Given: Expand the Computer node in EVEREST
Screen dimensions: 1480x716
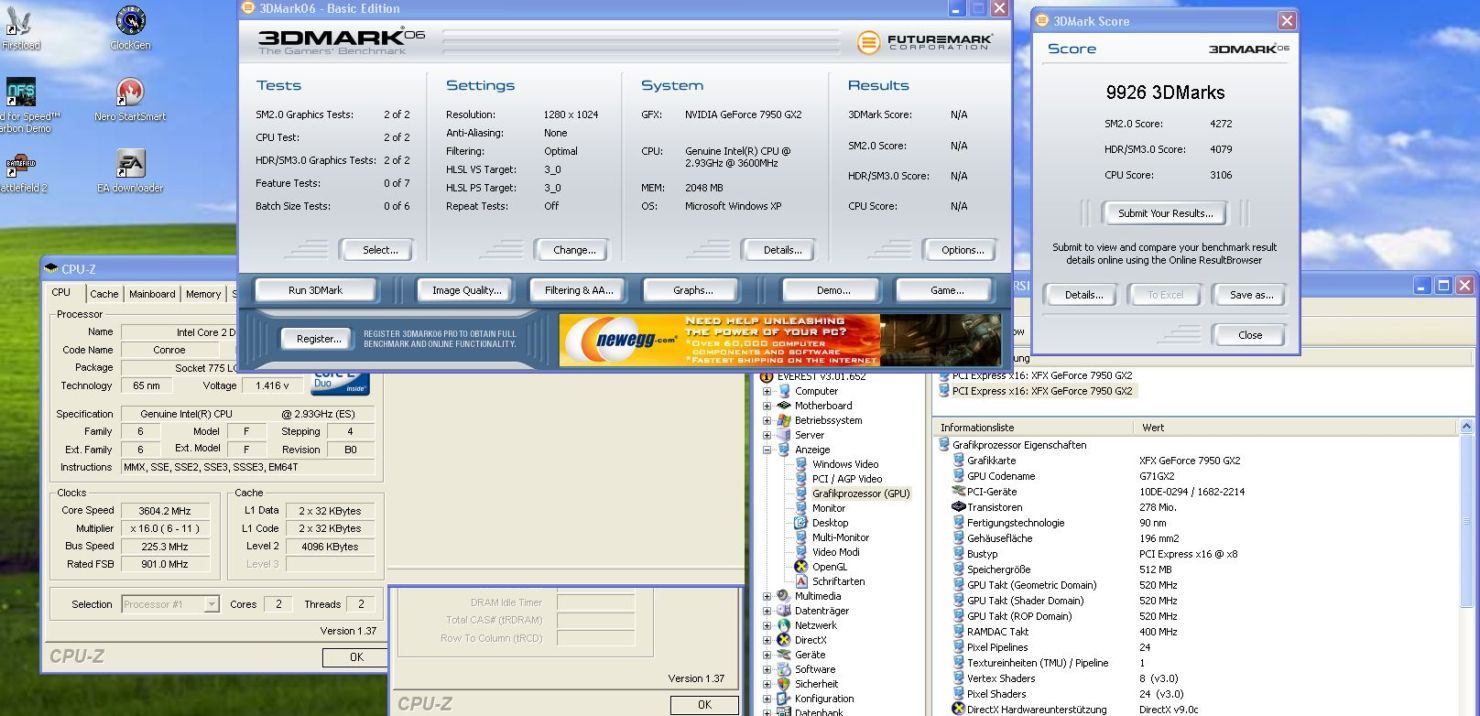Looking at the screenshot, I should click(x=768, y=391).
